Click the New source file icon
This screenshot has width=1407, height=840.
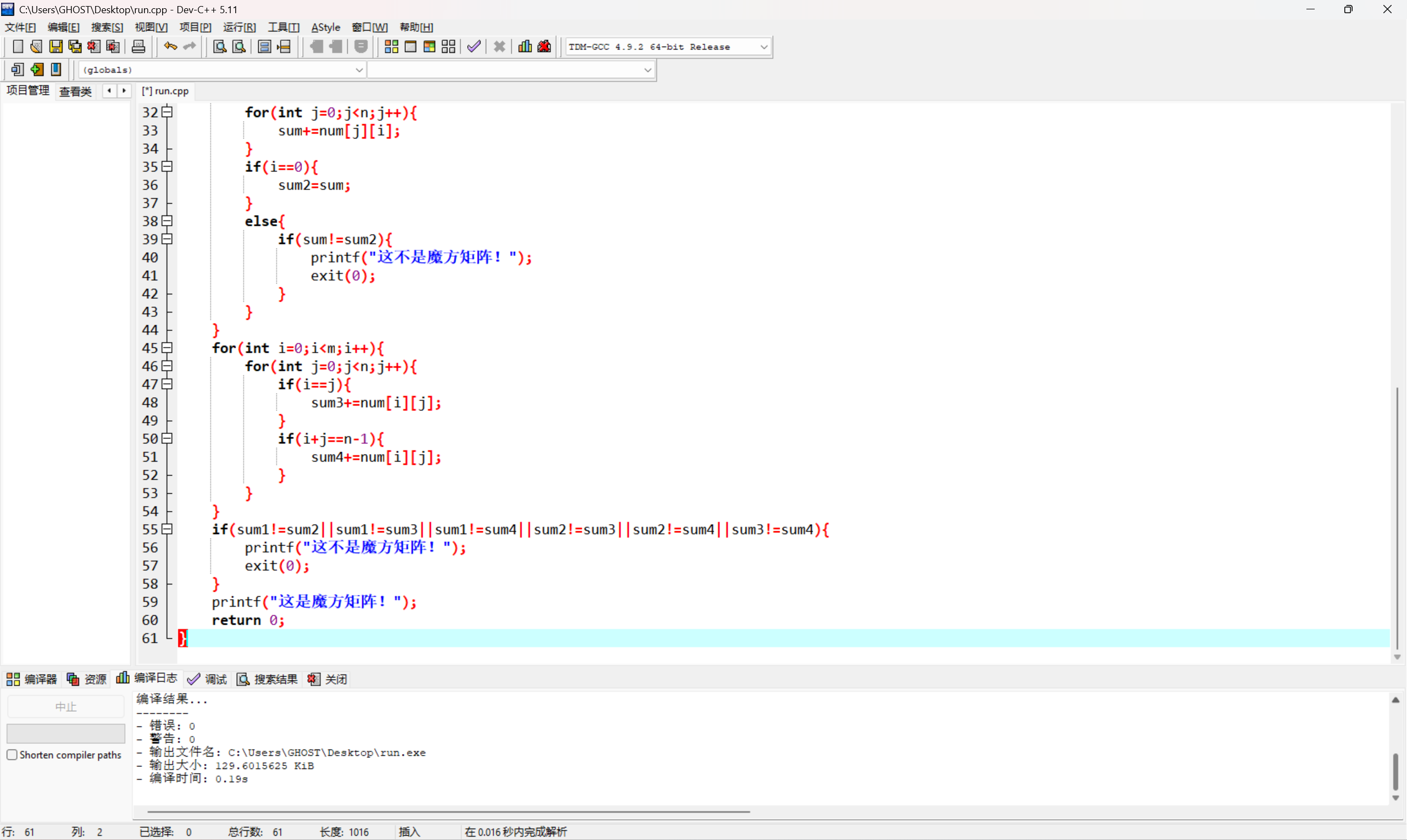click(18, 46)
